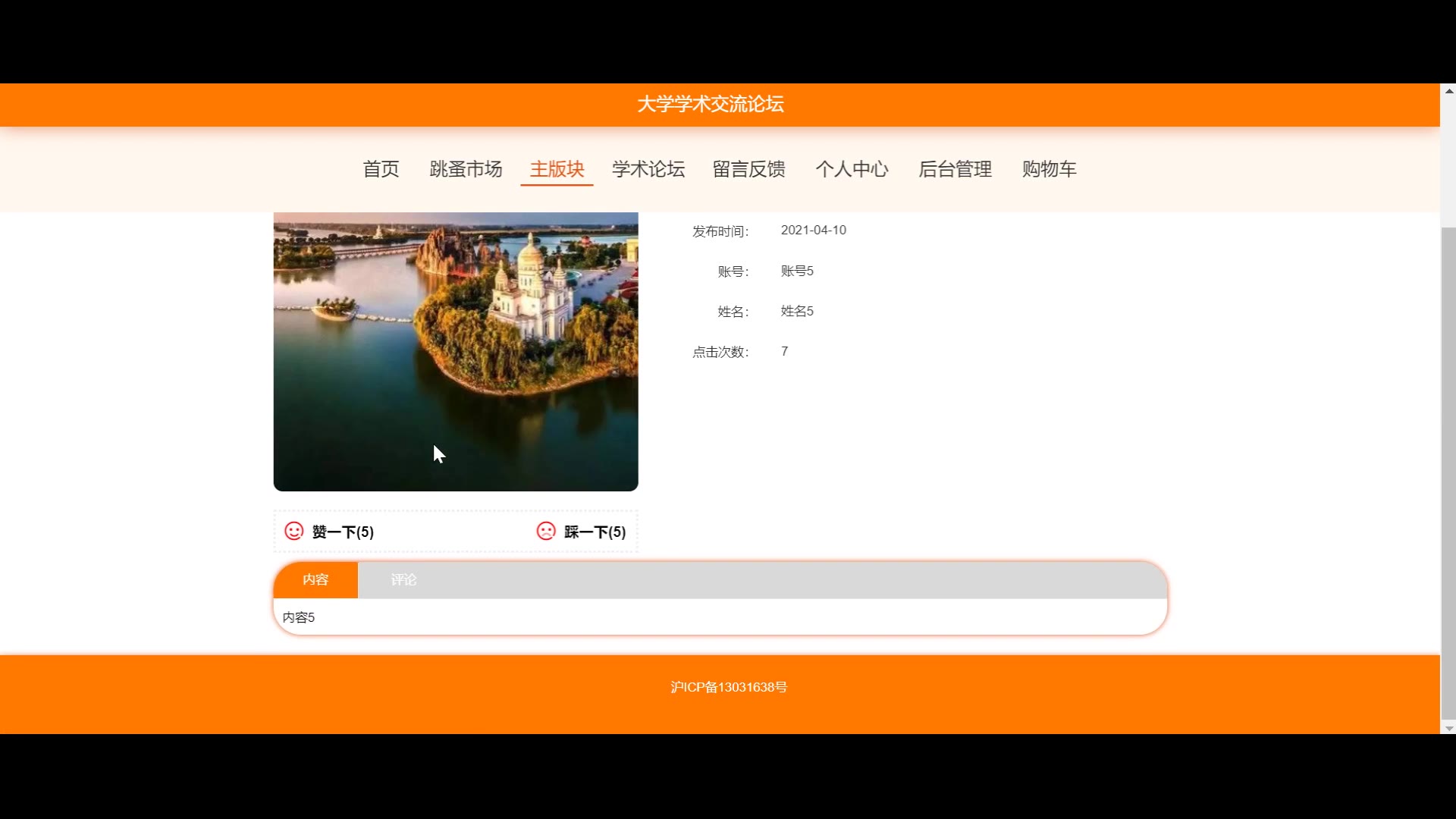Screen dimensions: 1456x819
Task: Click the island castle post image
Action: (455, 351)
